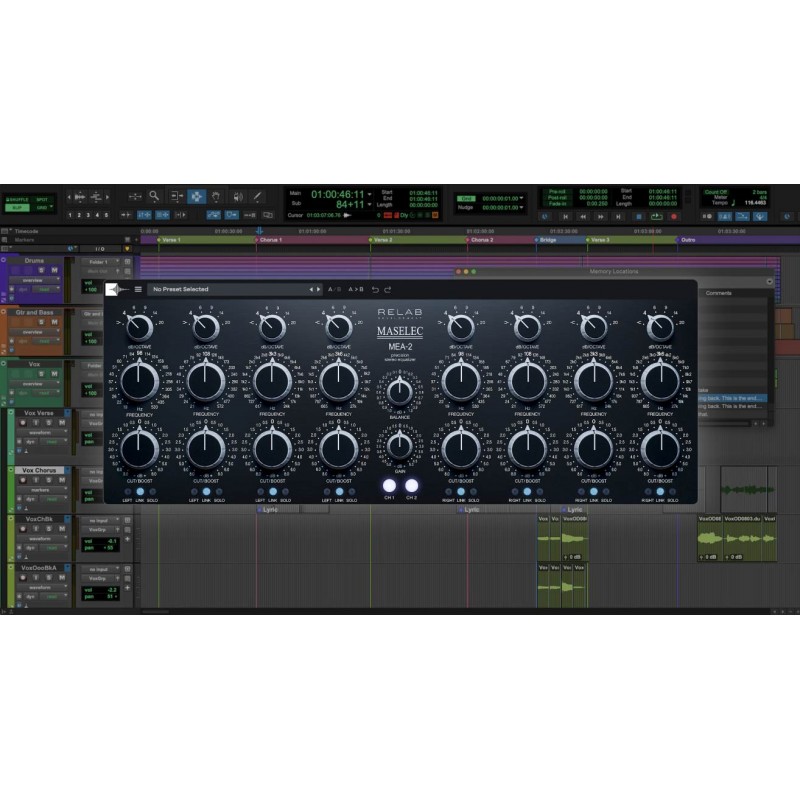Enable Shuffle edit mode
This screenshot has height=800, width=800.
tap(17, 200)
